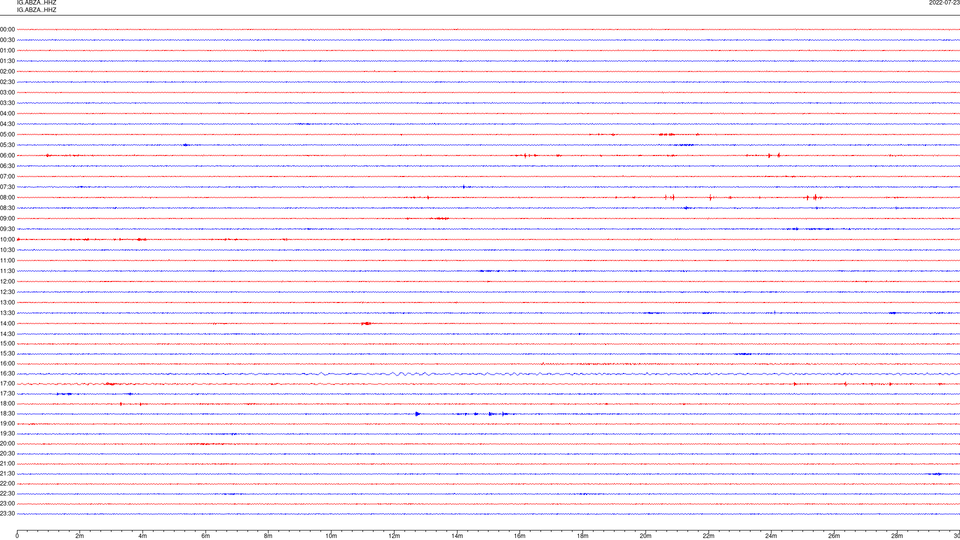
Task: Click the 12:00 time row label
Action: (7, 282)
